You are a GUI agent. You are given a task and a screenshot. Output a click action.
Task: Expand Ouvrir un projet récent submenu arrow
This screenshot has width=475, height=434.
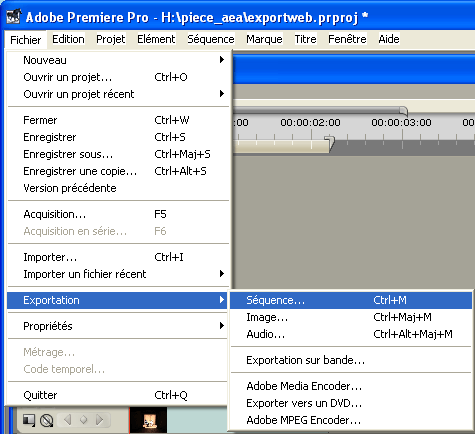tap(222, 94)
